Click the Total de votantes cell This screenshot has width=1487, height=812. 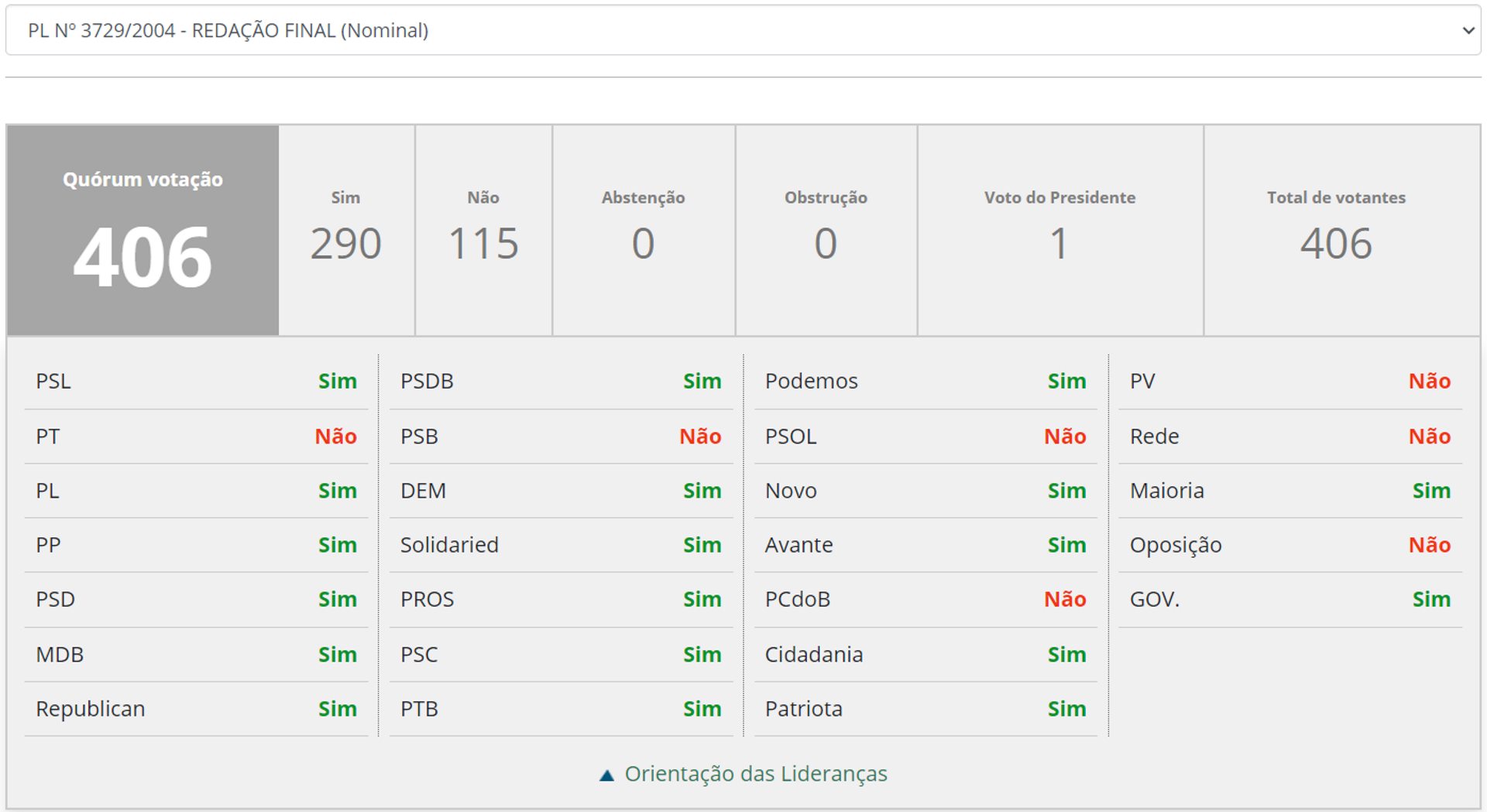coord(1336,230)
